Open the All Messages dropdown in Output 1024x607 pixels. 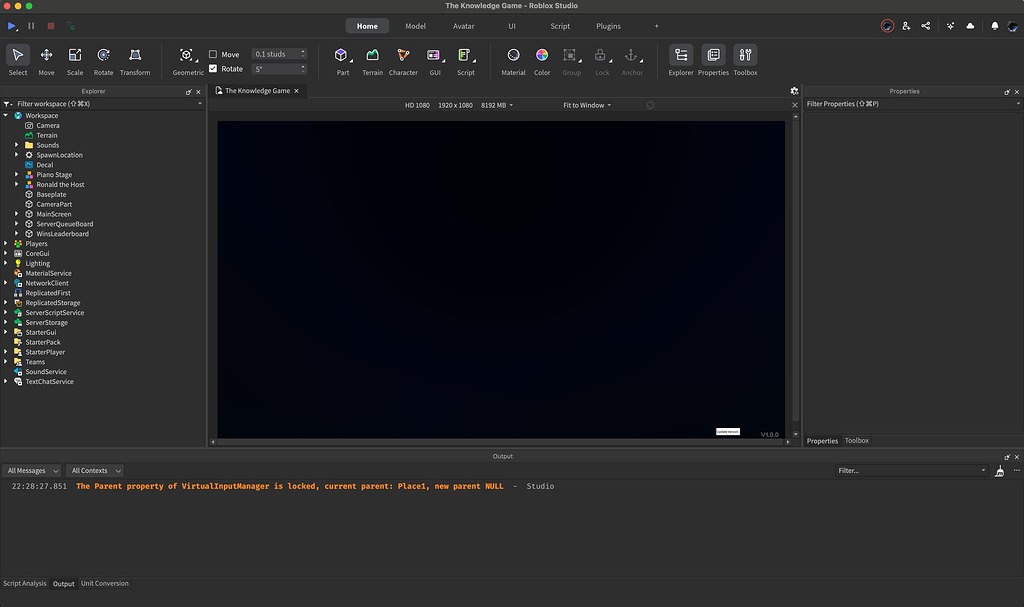pos(32,470)
